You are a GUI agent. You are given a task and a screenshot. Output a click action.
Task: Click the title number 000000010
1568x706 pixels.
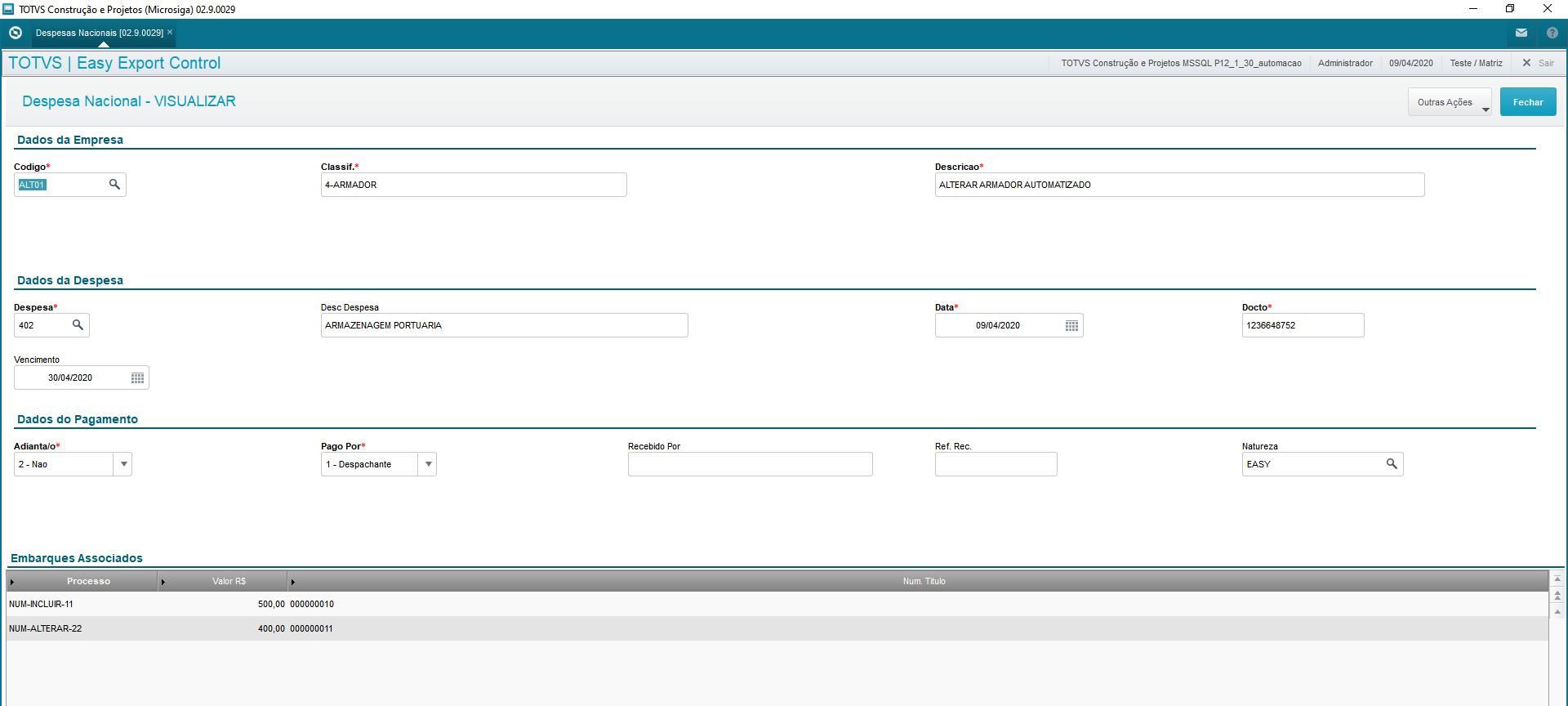[312, 605]
